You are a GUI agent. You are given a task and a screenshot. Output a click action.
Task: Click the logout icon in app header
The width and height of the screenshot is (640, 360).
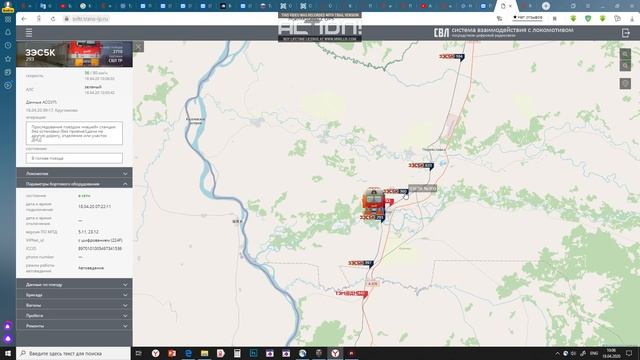626,33
